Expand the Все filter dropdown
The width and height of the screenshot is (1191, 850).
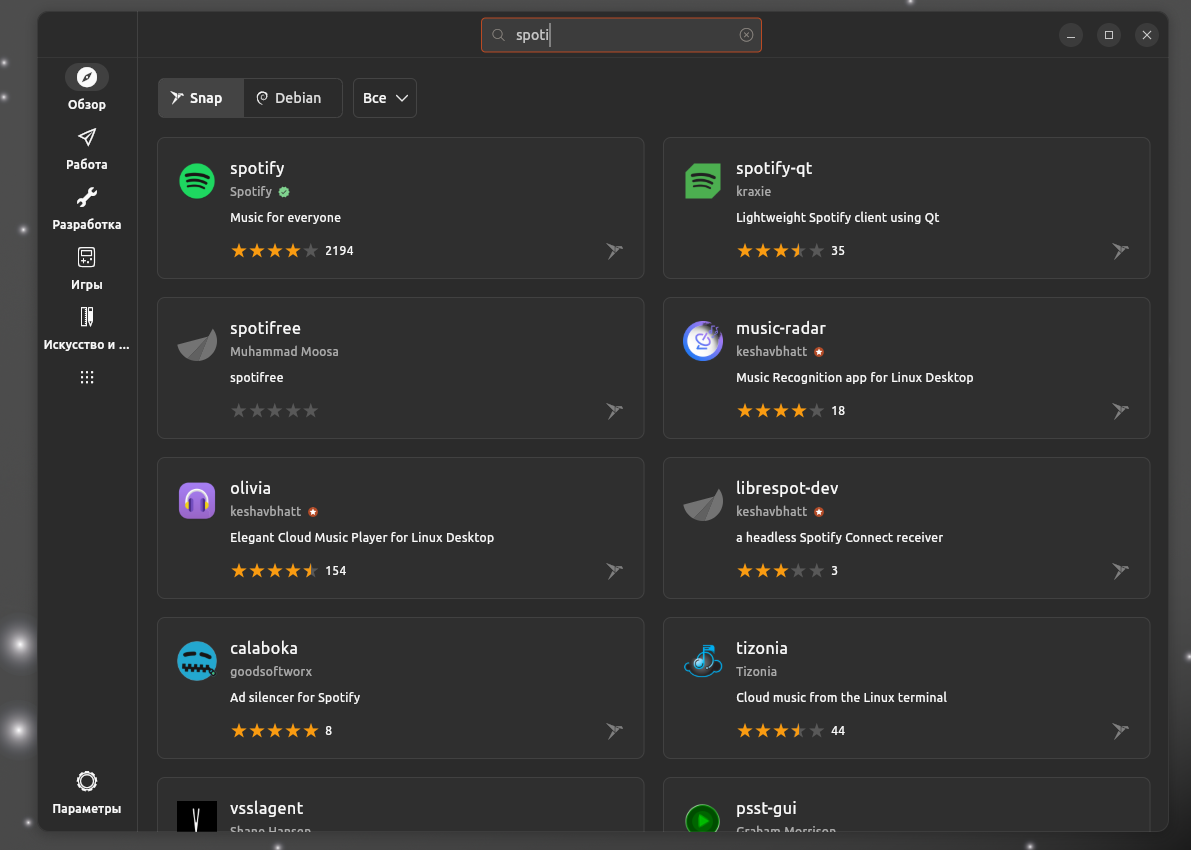tap(384, 98)
